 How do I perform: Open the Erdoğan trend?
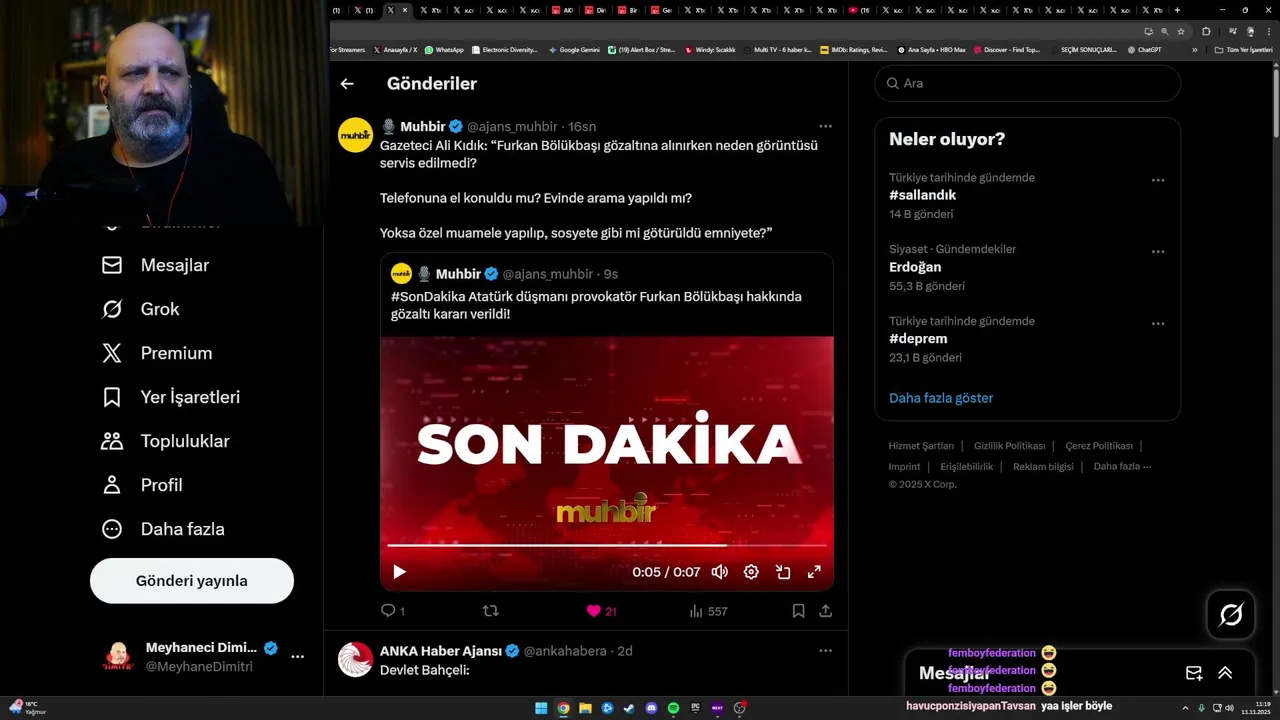915,267
